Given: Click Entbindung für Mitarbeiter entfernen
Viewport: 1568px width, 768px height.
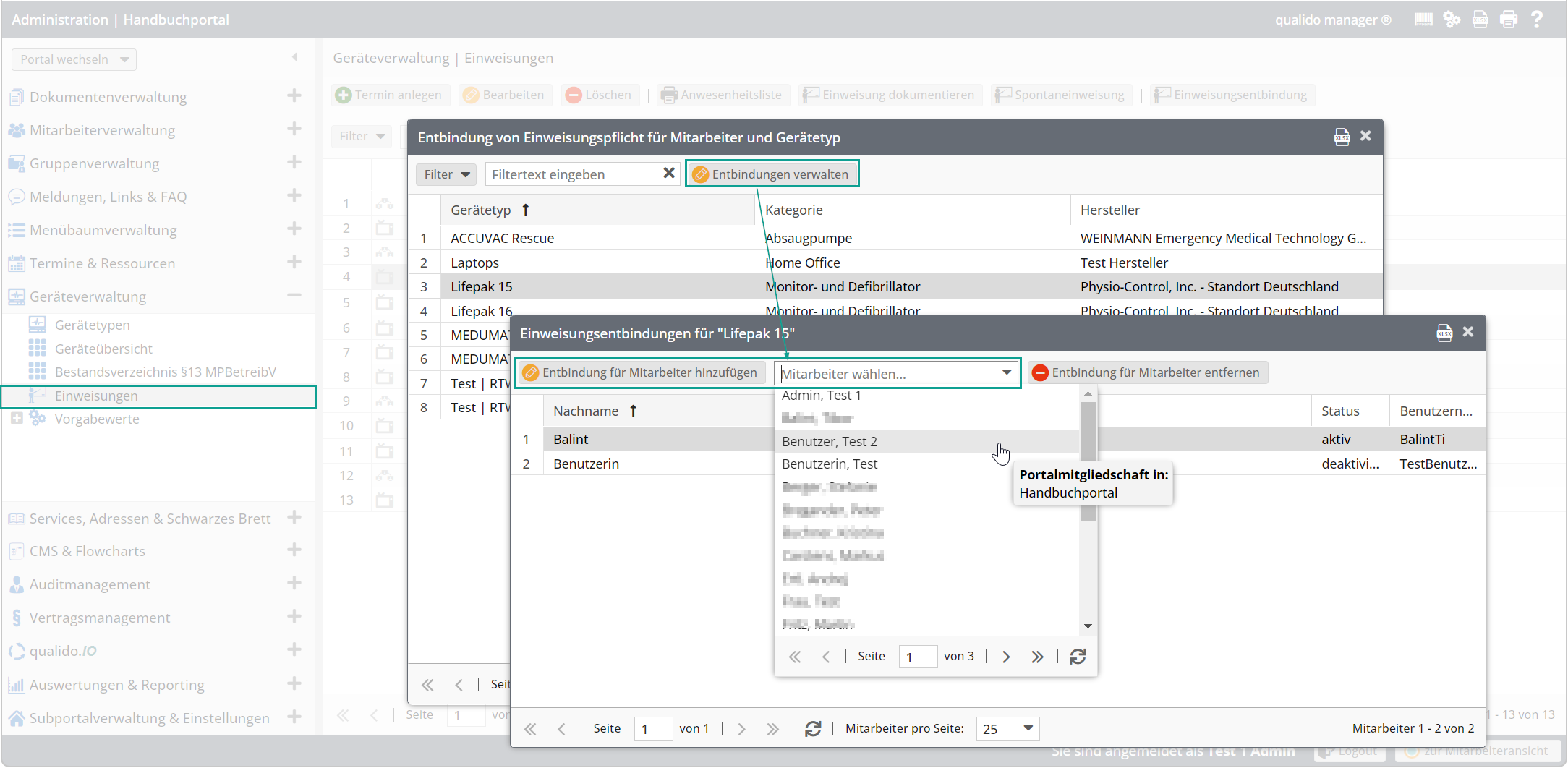Looking at the screenshot, I should (x=1147, y=373).
